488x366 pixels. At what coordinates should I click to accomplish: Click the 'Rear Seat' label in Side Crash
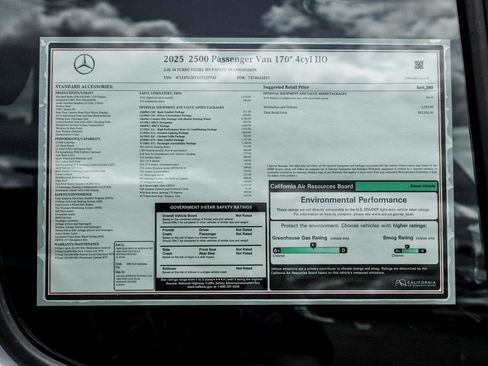click(207, 253)
